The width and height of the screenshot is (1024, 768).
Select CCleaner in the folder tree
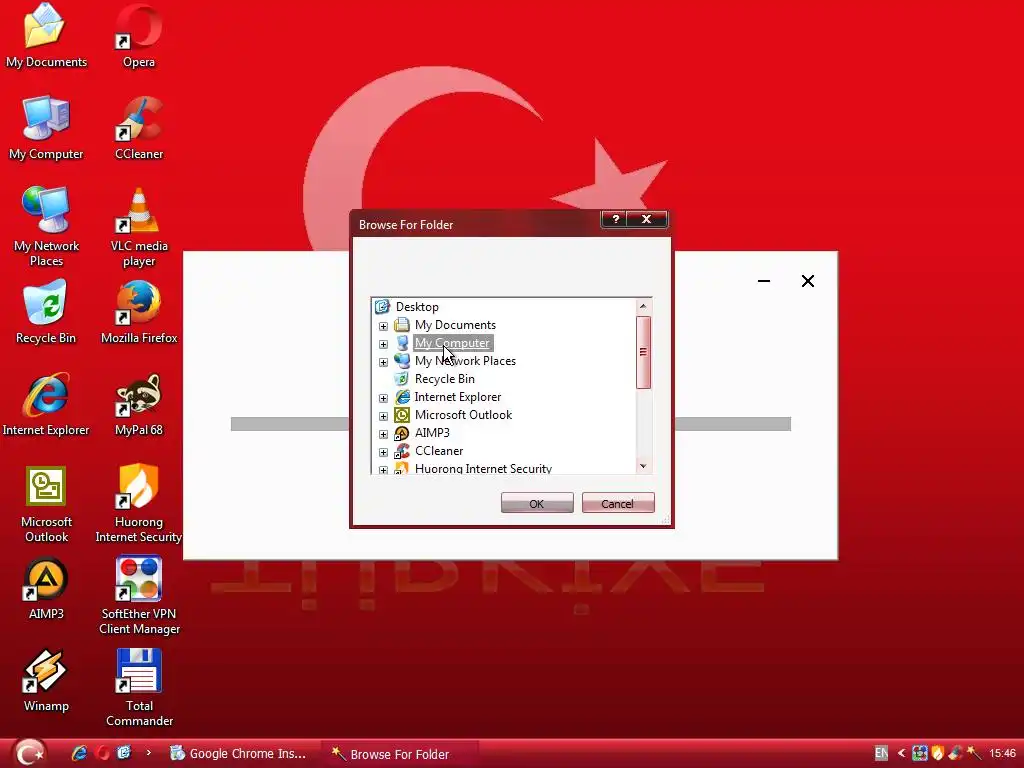(x=439, y=451)
